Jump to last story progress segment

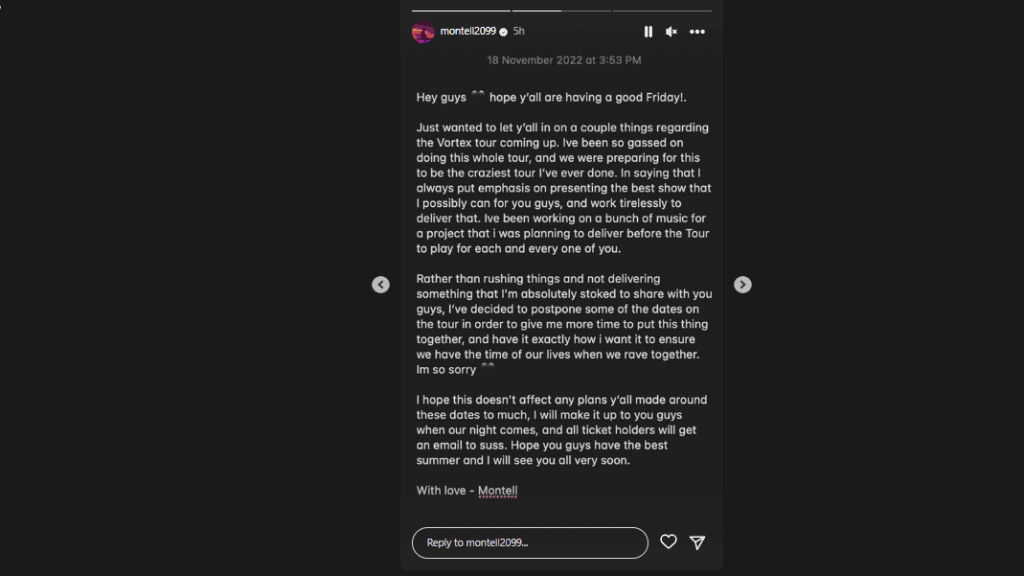click(662, 10)
